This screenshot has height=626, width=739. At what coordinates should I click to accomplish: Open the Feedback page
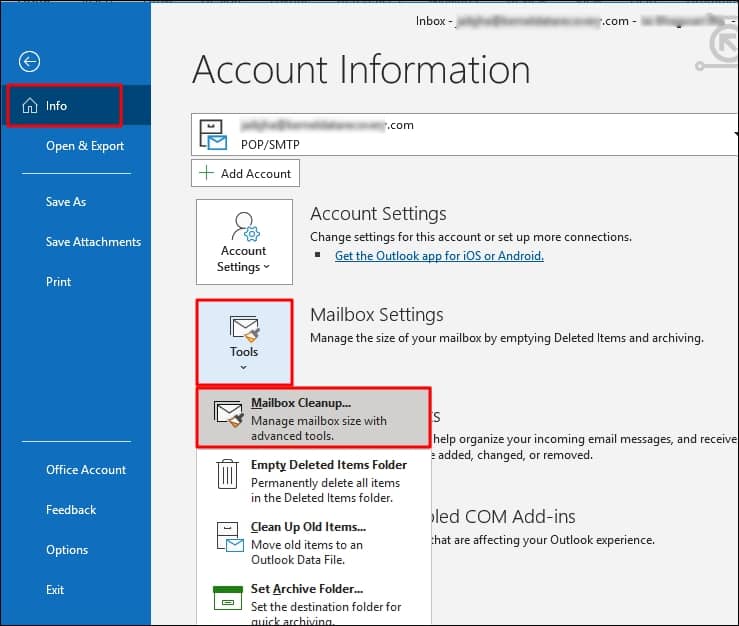point(71,510)
